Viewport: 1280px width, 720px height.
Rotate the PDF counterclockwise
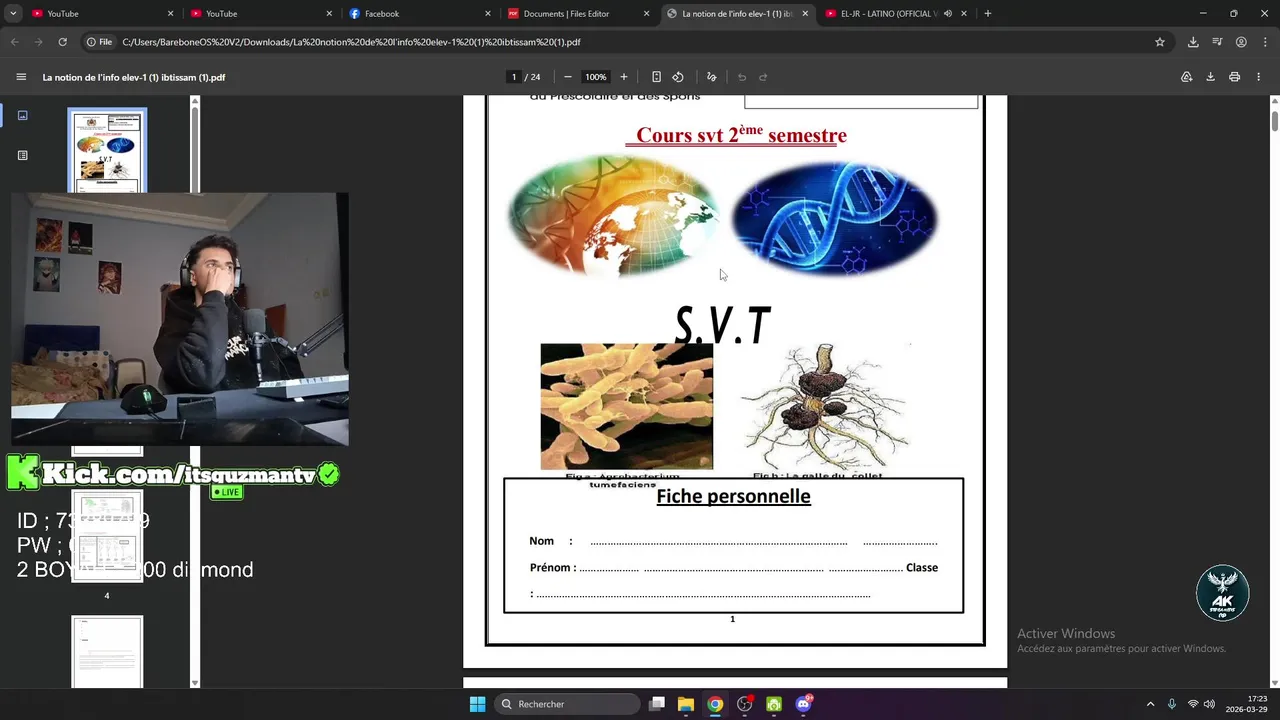tap(678, 77)
